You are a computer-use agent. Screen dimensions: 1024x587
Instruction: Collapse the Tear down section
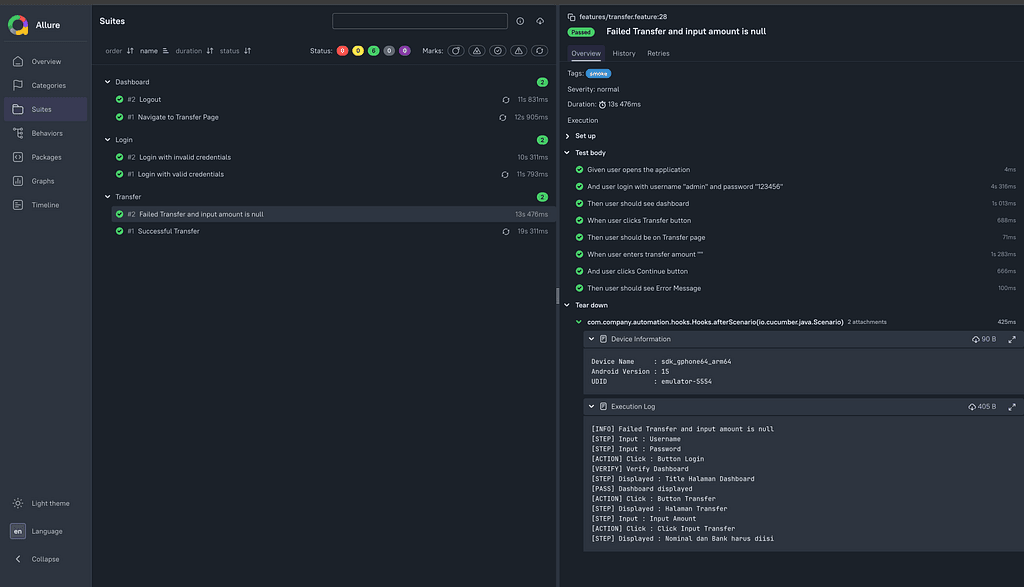(568, 306)
